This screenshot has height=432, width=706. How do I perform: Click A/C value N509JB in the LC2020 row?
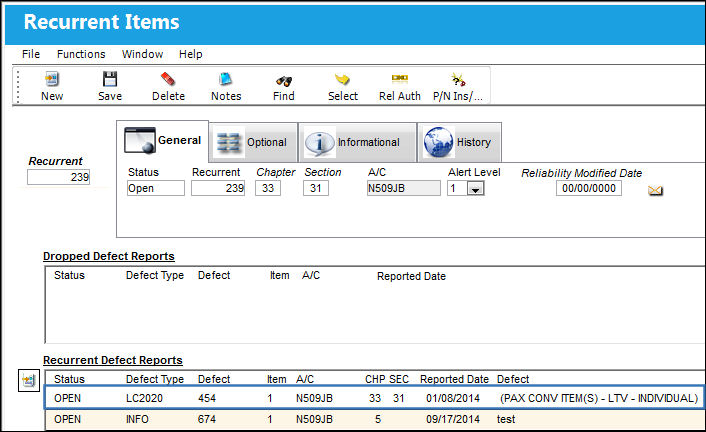314,398
